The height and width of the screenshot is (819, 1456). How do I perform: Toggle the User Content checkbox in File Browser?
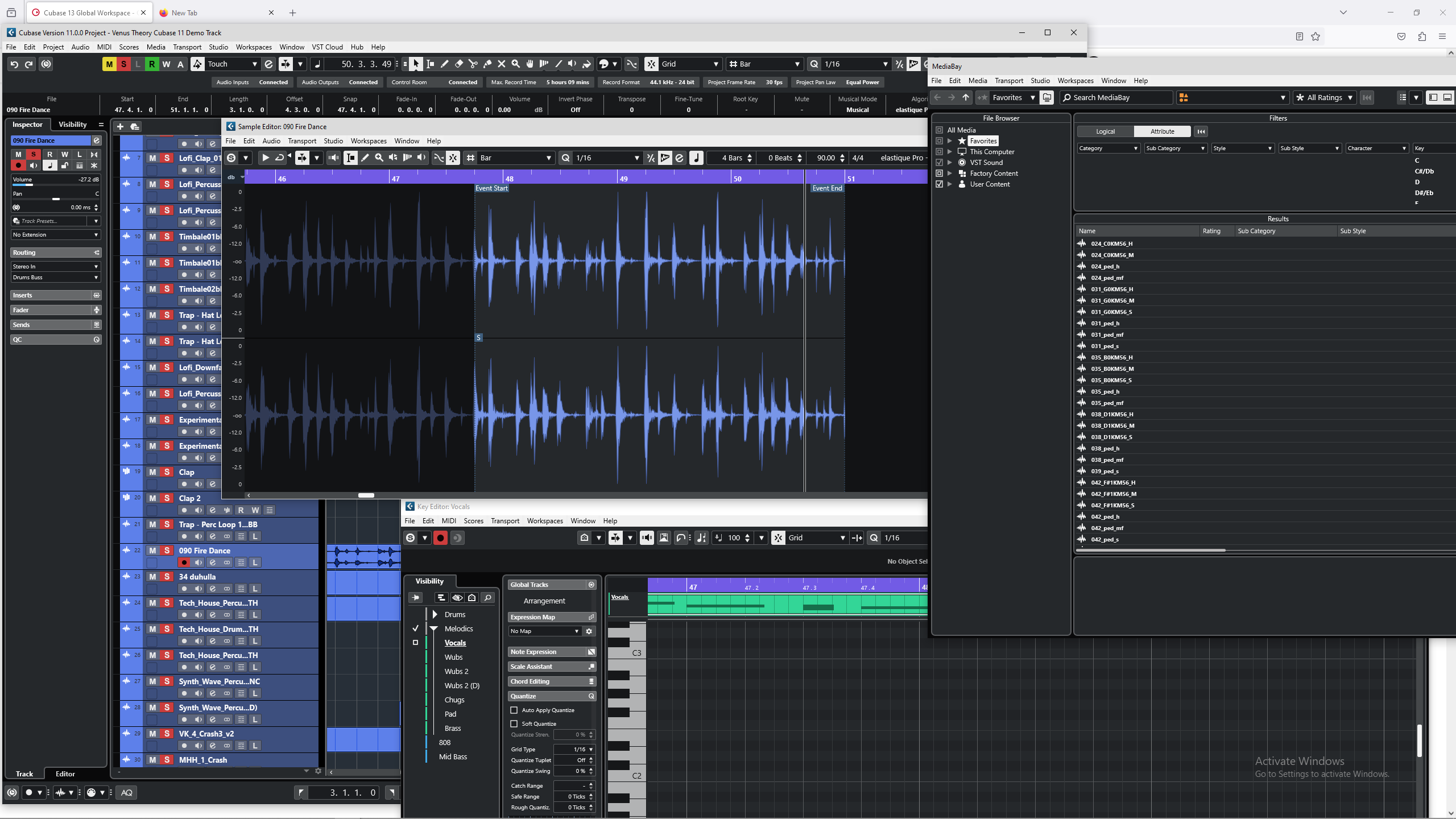point(940,184)
